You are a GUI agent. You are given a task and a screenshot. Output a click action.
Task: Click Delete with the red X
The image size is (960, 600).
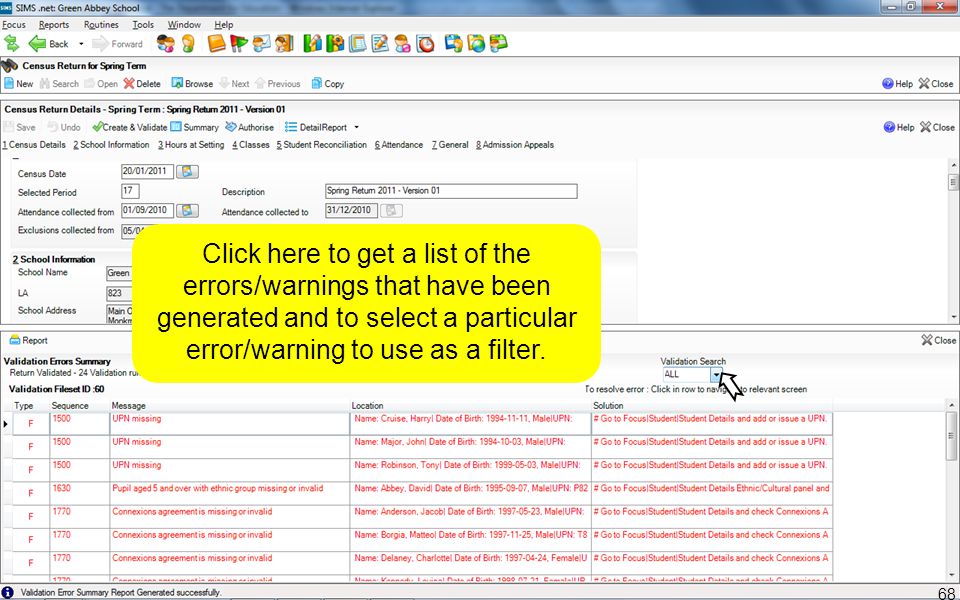pyautogui.click(x=142, y=84)
